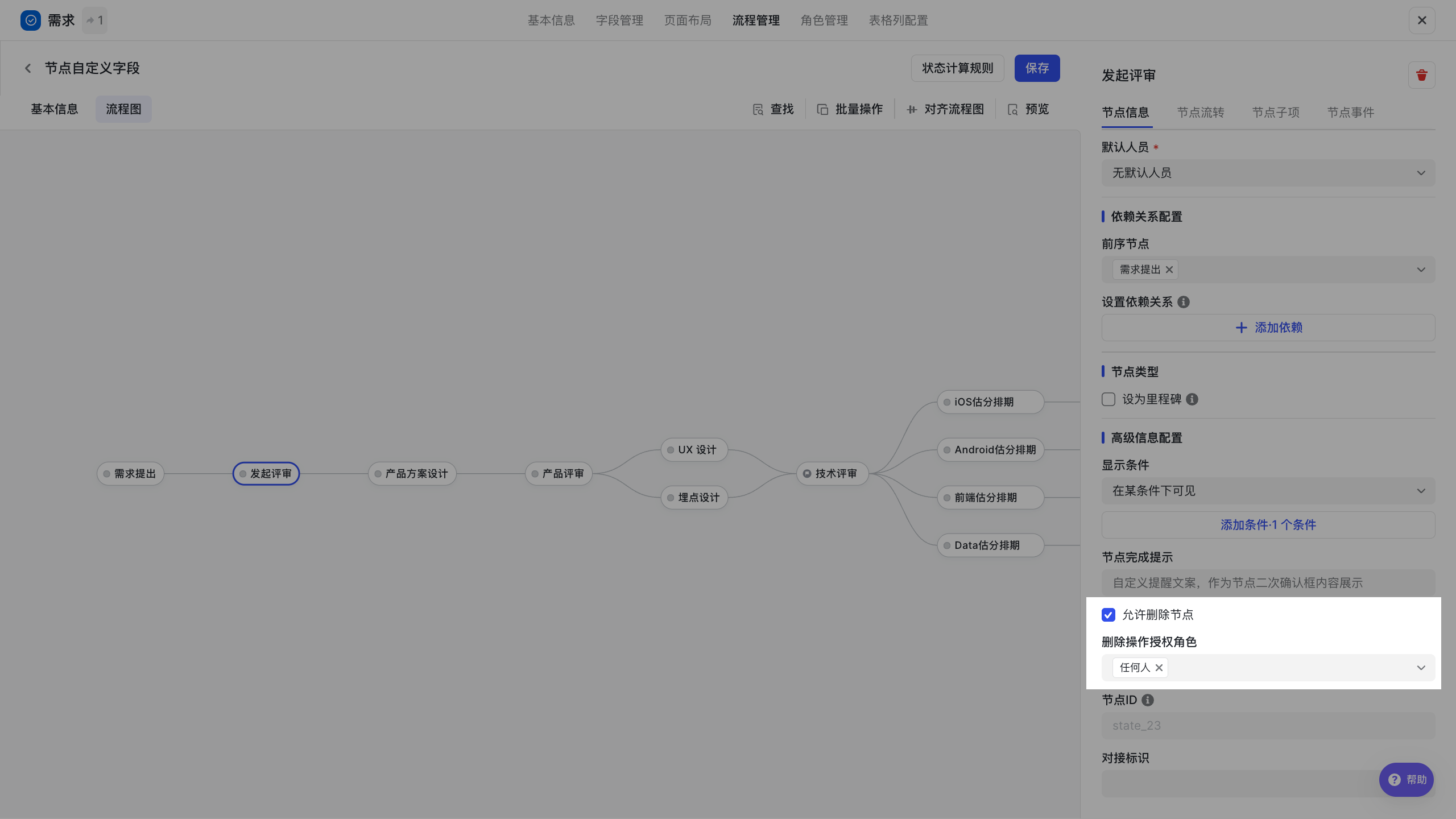Remove the 任何人 tag from authorized roles
The height and width of the screenshot is (819, 1456).
click(1159, 668)
